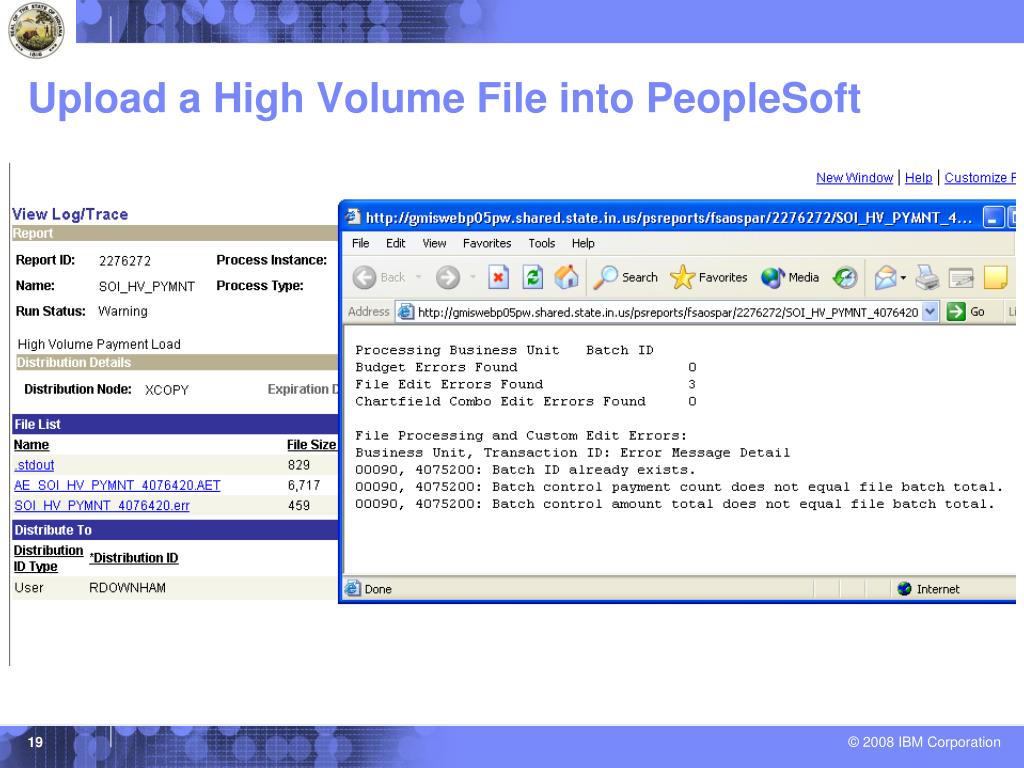
Task: Click the Stop loading red X icon
Action: (498, 278)
